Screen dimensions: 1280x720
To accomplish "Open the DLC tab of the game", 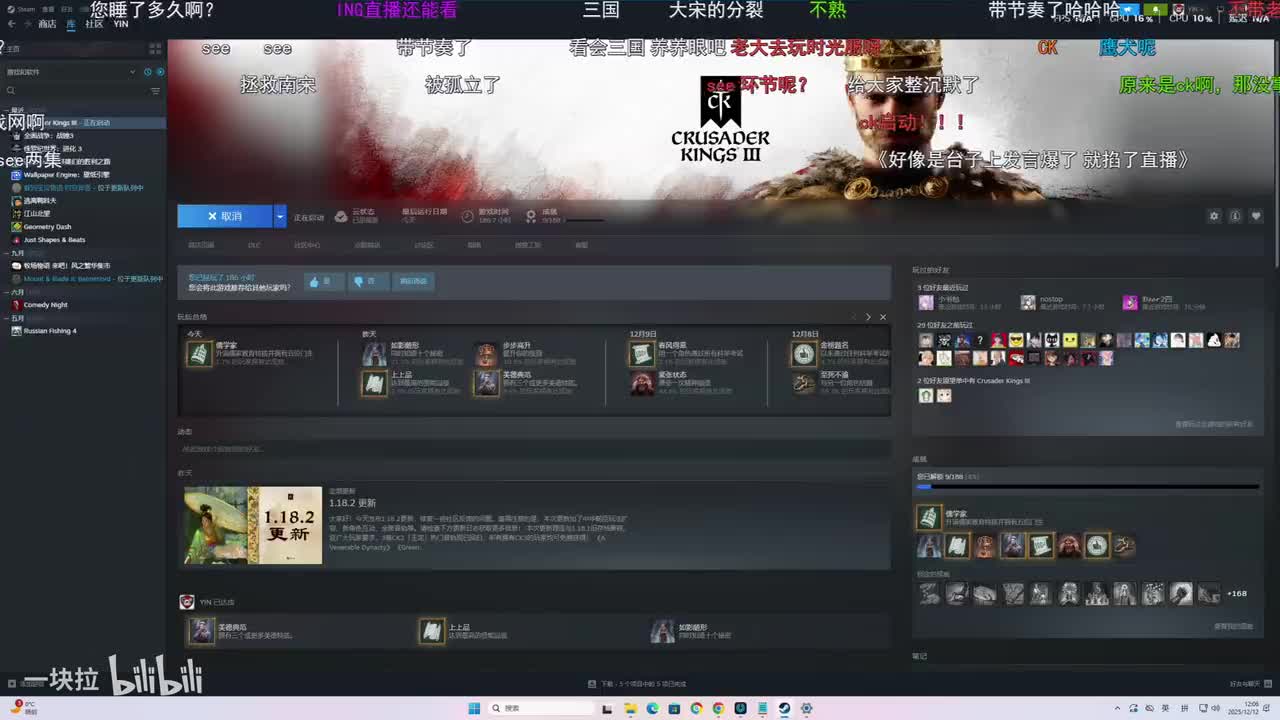I will [x=254, y=245].
